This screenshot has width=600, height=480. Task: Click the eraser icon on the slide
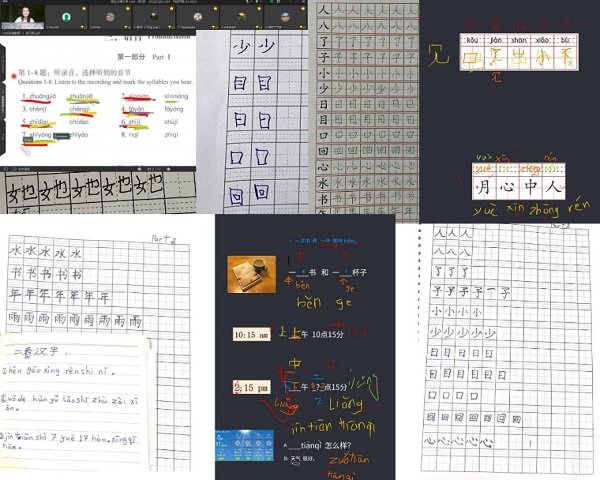pos(62,137)
